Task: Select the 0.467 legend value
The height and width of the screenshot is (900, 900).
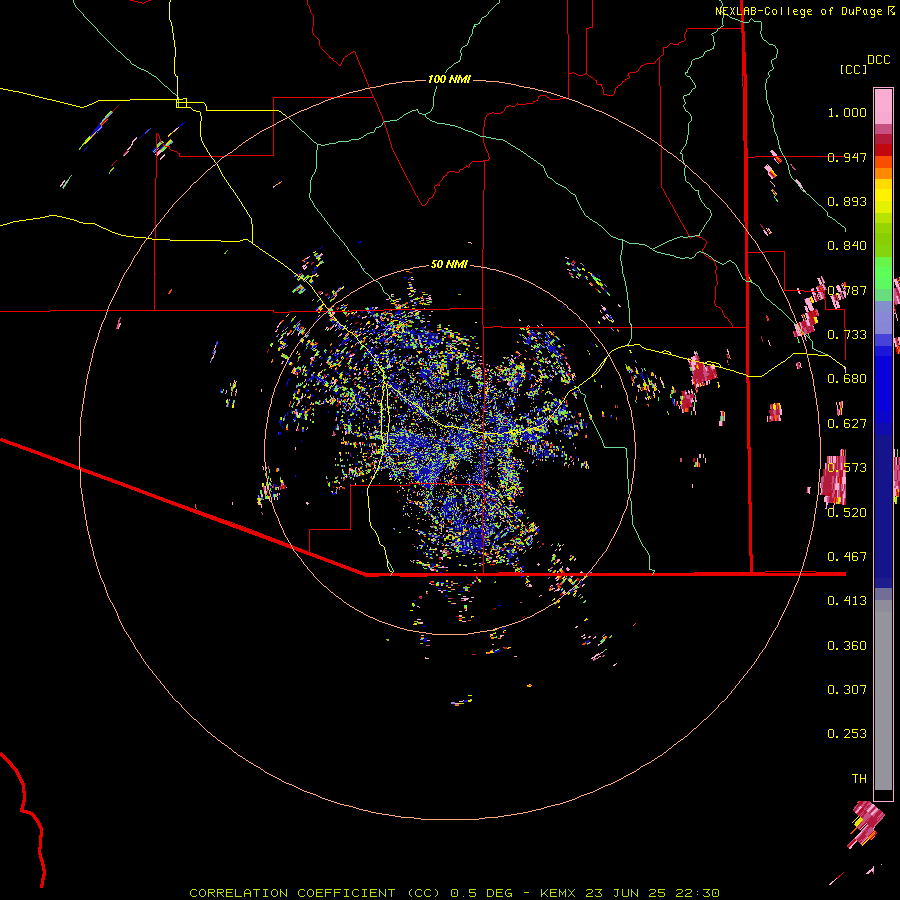Action: [847, 557]
